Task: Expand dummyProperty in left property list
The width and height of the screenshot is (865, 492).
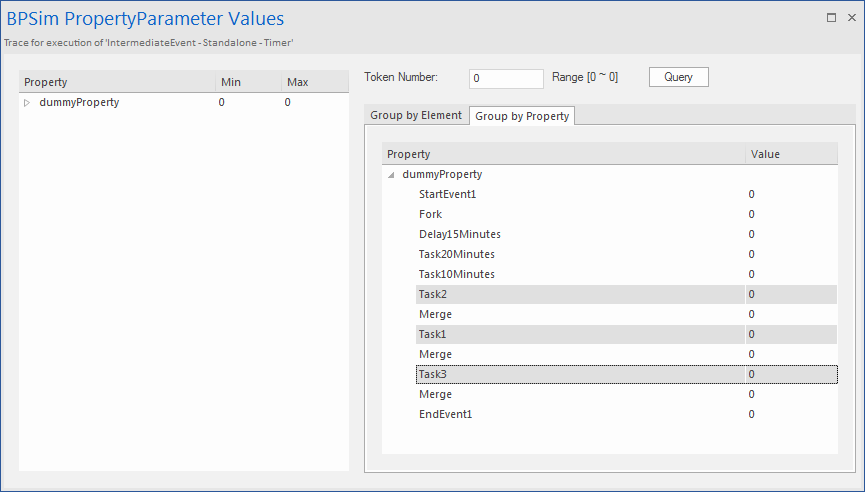Action: [x=27, y=103]
